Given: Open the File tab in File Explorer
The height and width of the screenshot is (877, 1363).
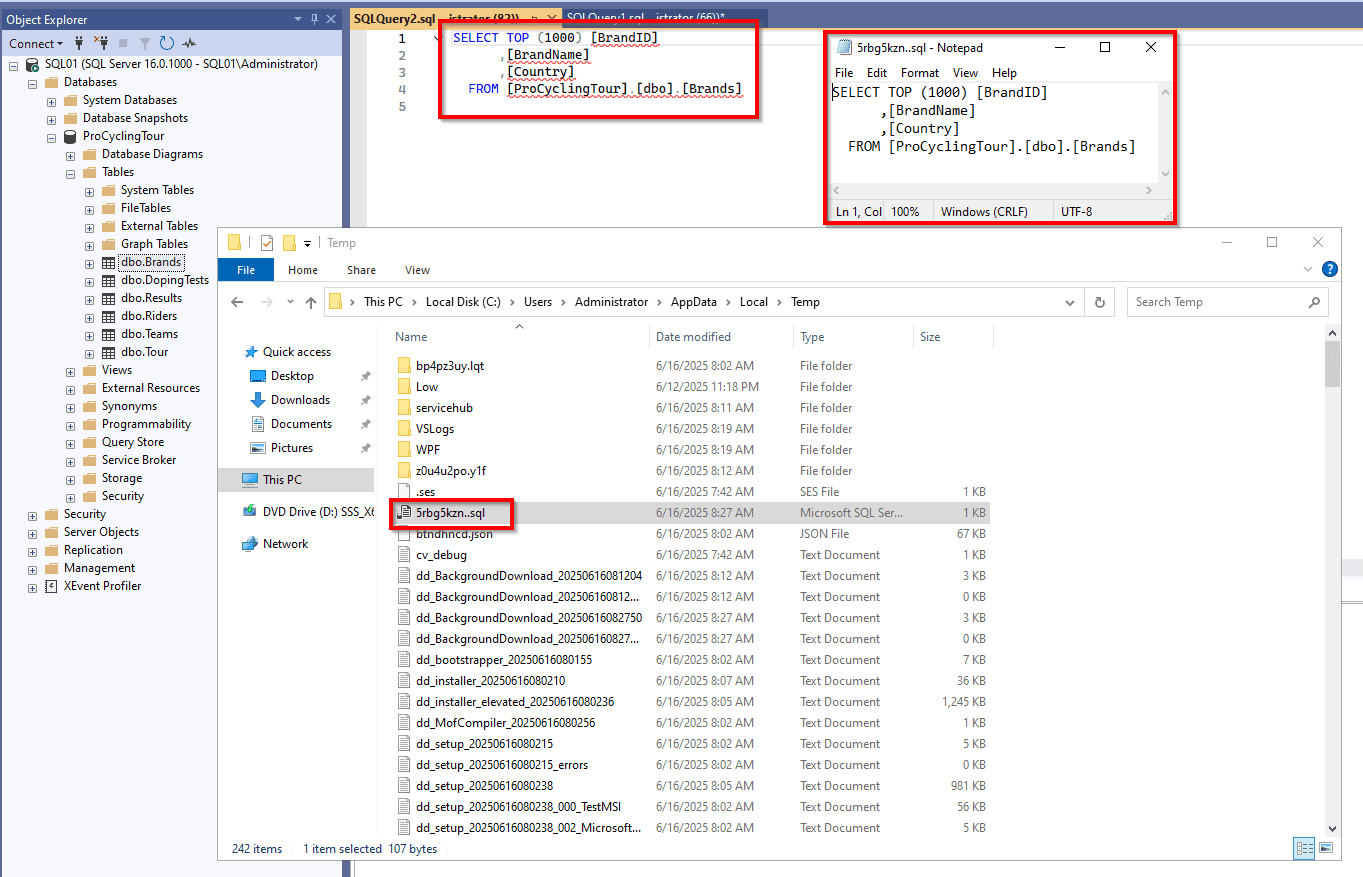Looking at the screenshot, I should click(x=246, y=270).
